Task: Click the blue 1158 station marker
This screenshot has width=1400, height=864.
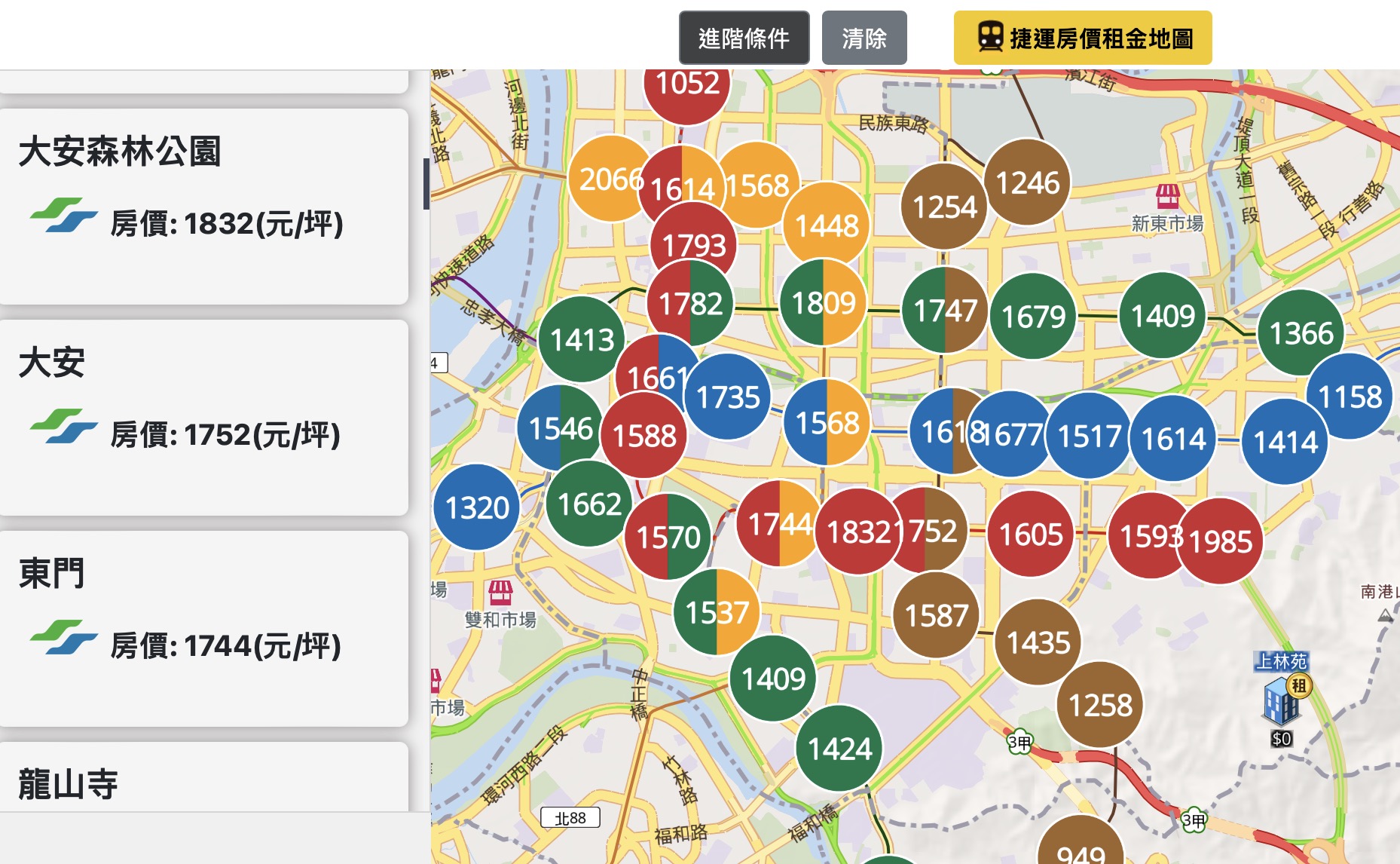Action: click(x=1350, y=396)
